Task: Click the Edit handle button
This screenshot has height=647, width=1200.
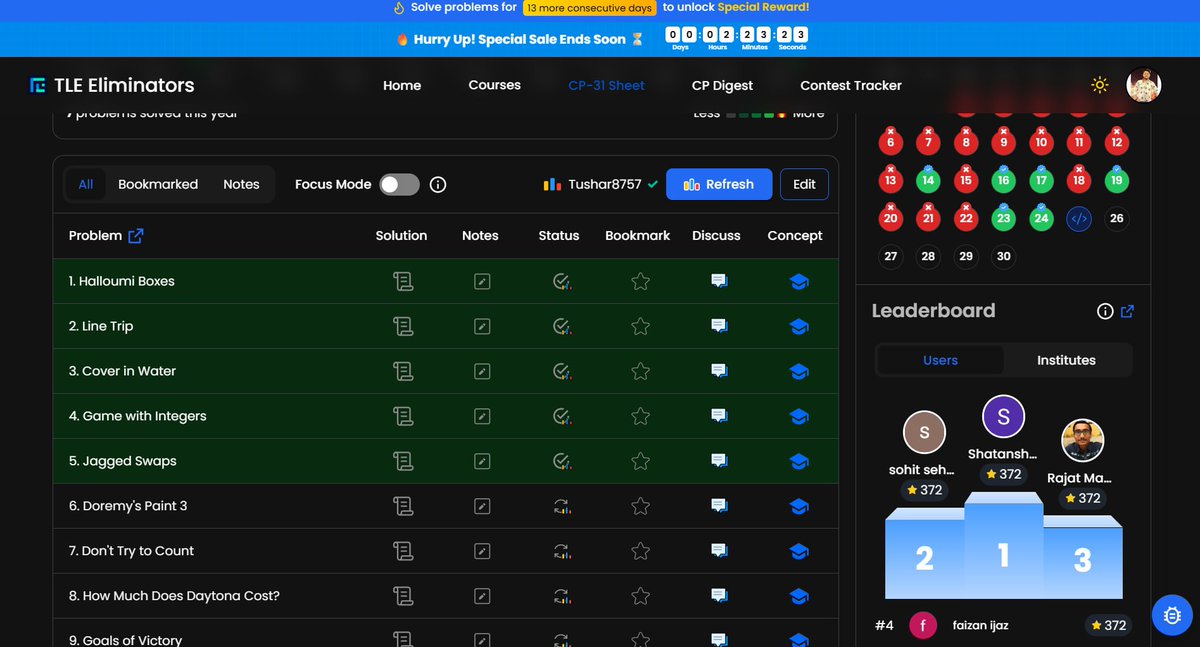Action: click(804, 184)
